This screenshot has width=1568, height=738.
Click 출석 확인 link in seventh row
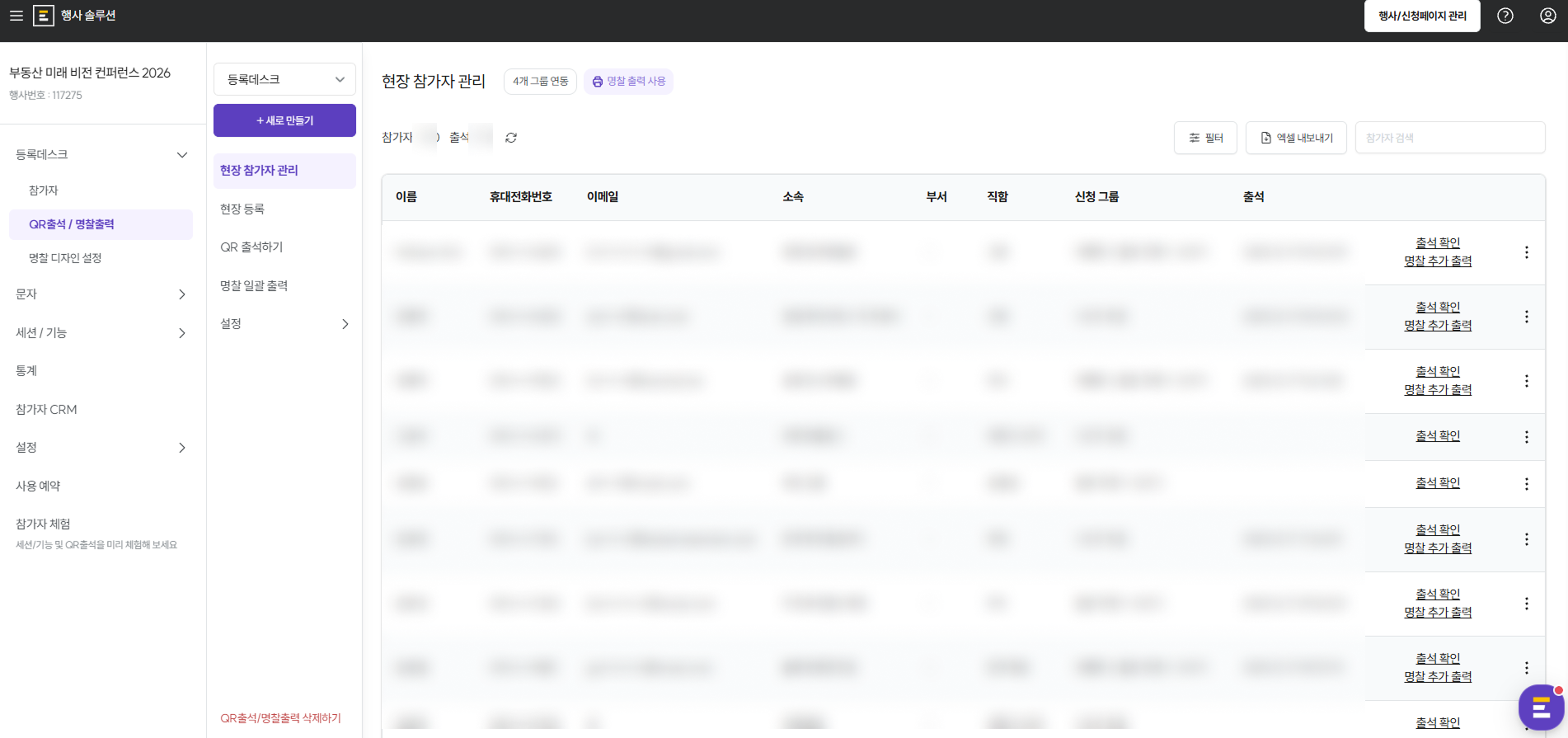(1438, 595)
